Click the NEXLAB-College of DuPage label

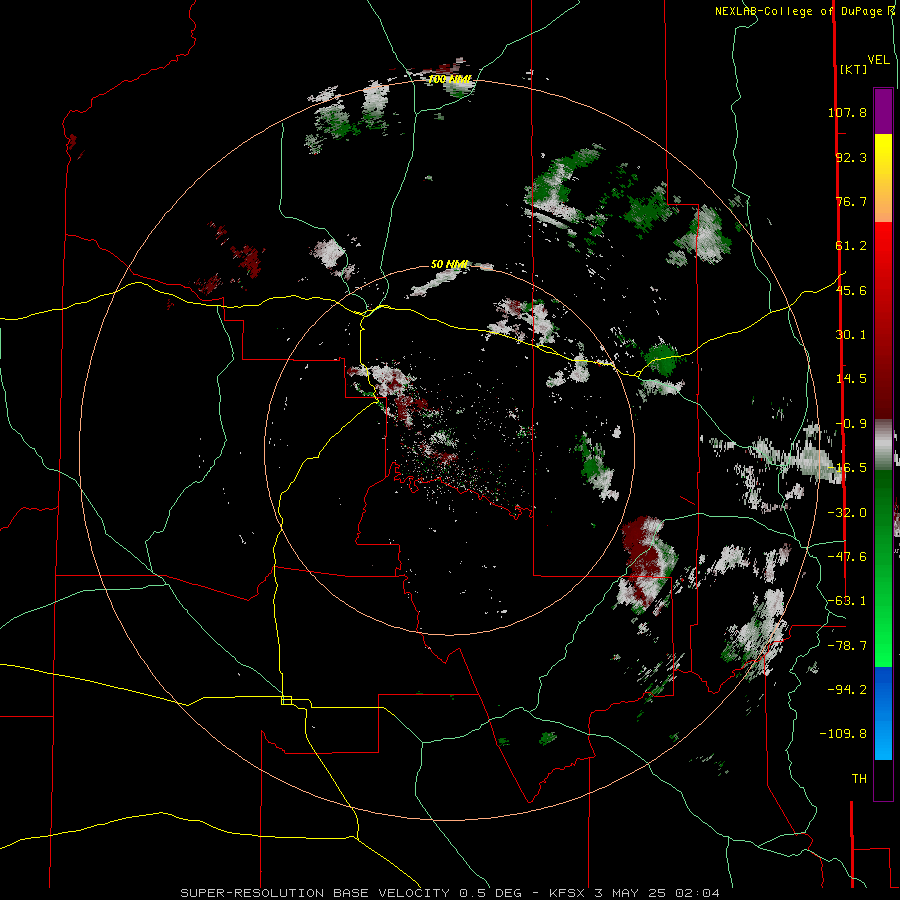tap(800, 11)
